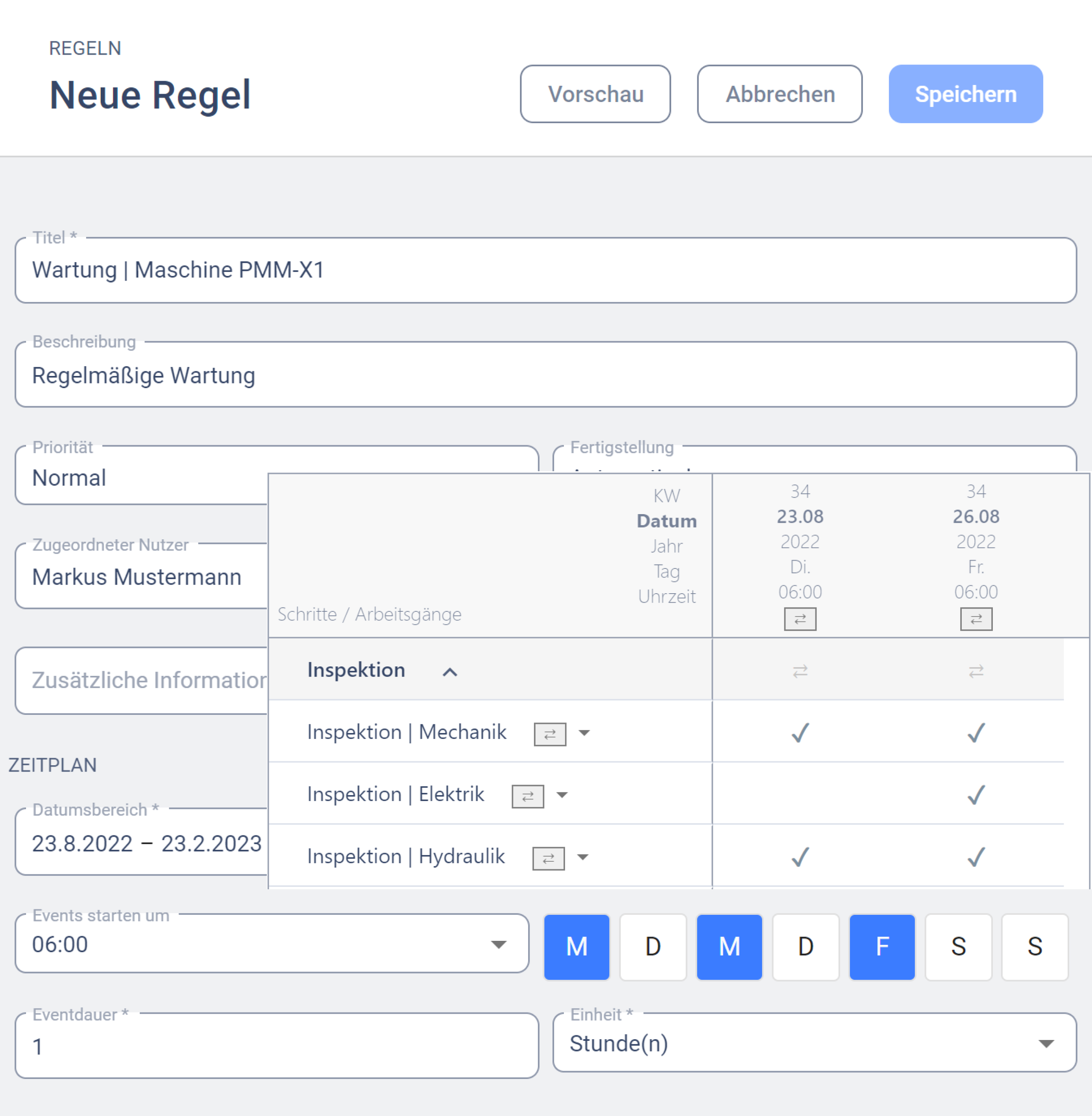
Task: Click swap icon under 26.08 column header
Action: point(976,618)
